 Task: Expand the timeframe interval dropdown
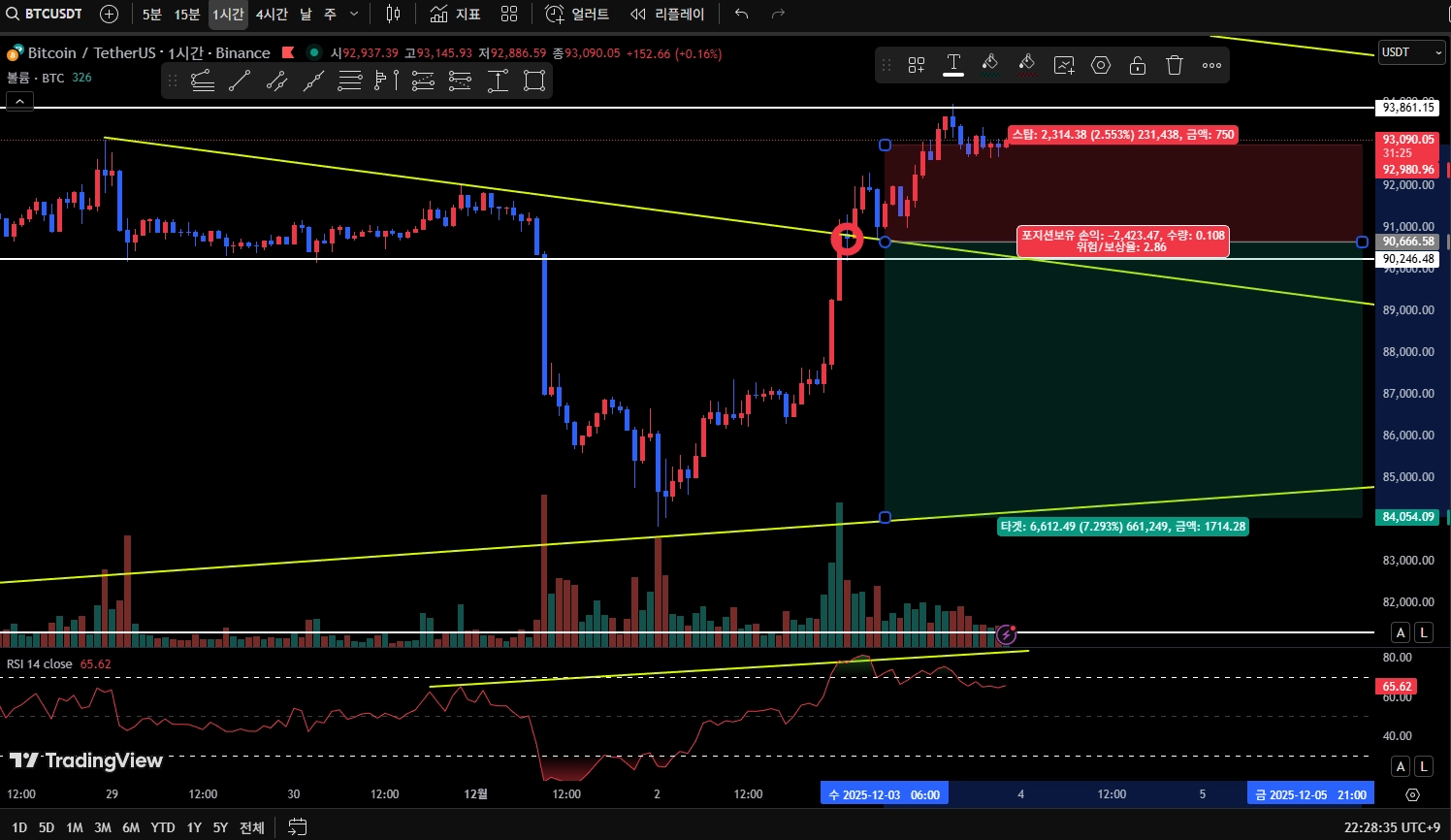click(354, 14)
